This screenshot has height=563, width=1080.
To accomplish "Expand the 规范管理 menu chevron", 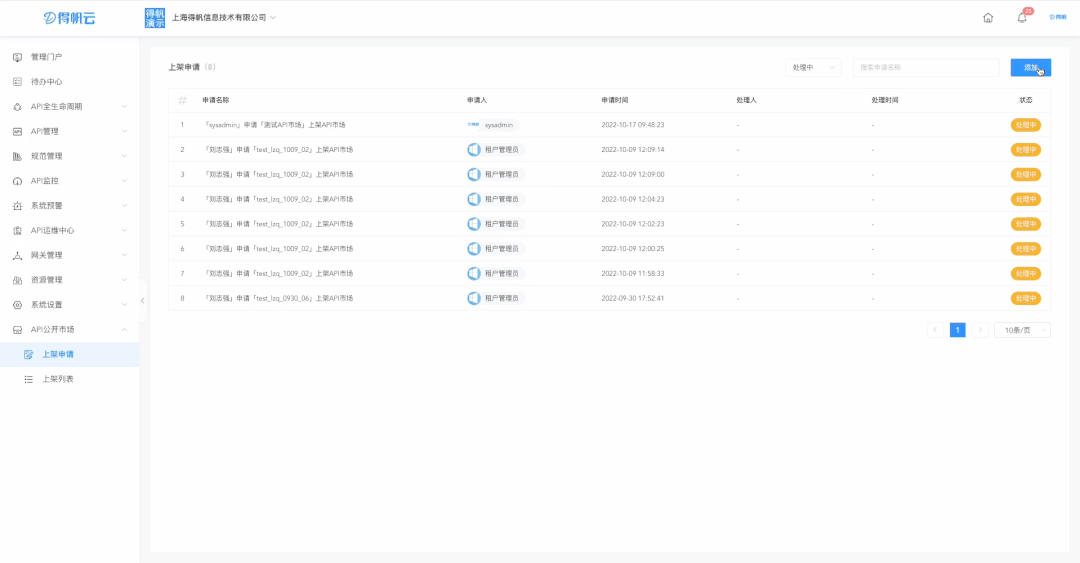I will click(124, 156).
